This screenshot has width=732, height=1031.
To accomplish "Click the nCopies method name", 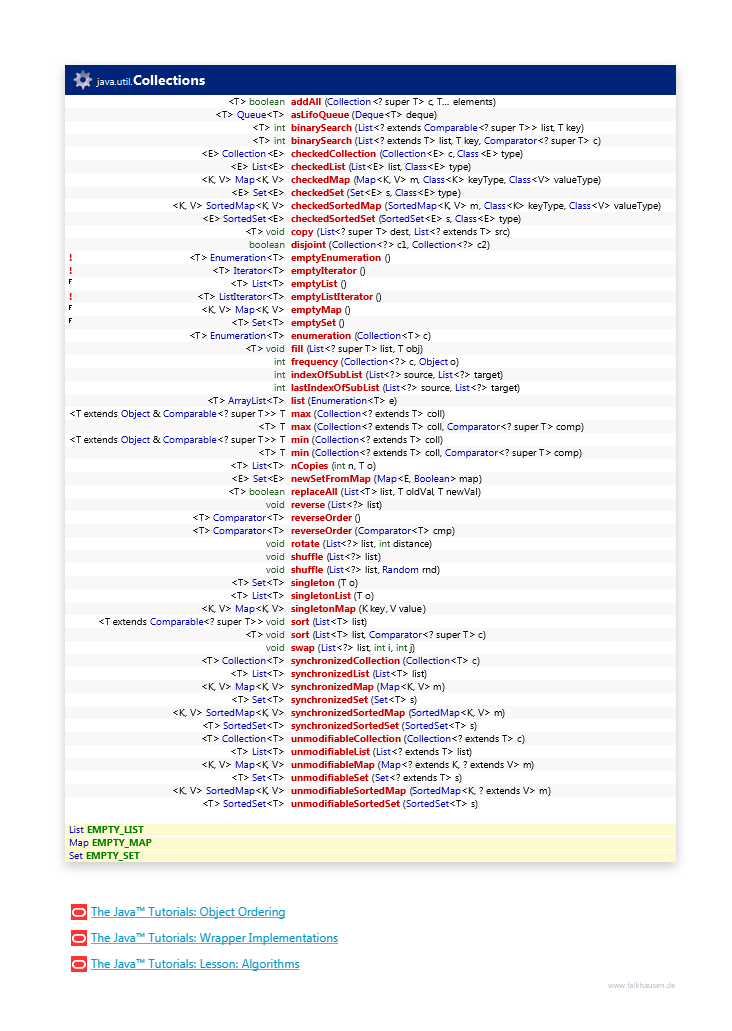I will [309, 466].
